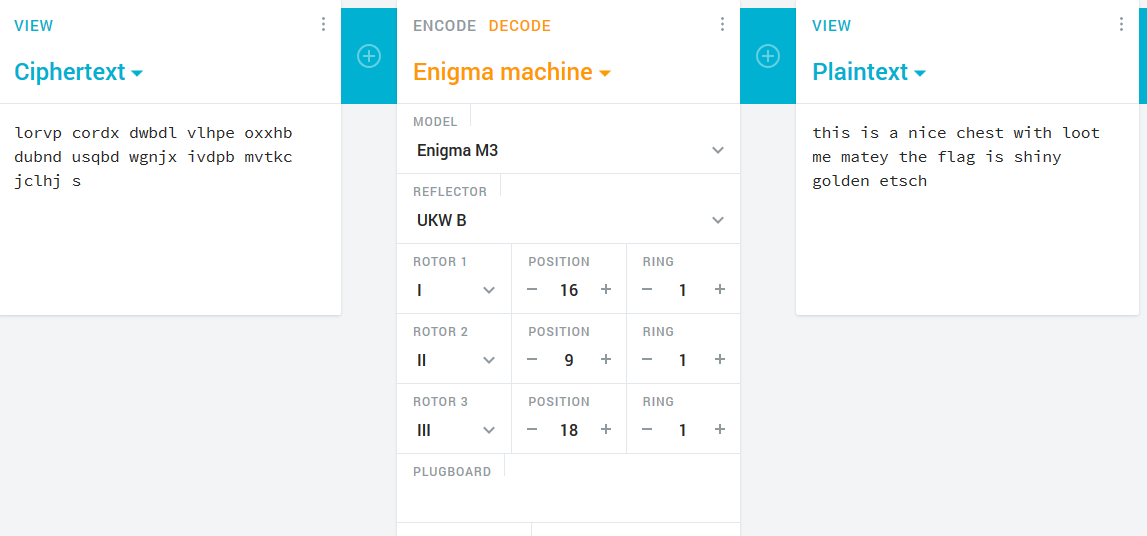1147x536 pixels.
Task: Open the Enigma machine three-dot menu
Action: 722,25
